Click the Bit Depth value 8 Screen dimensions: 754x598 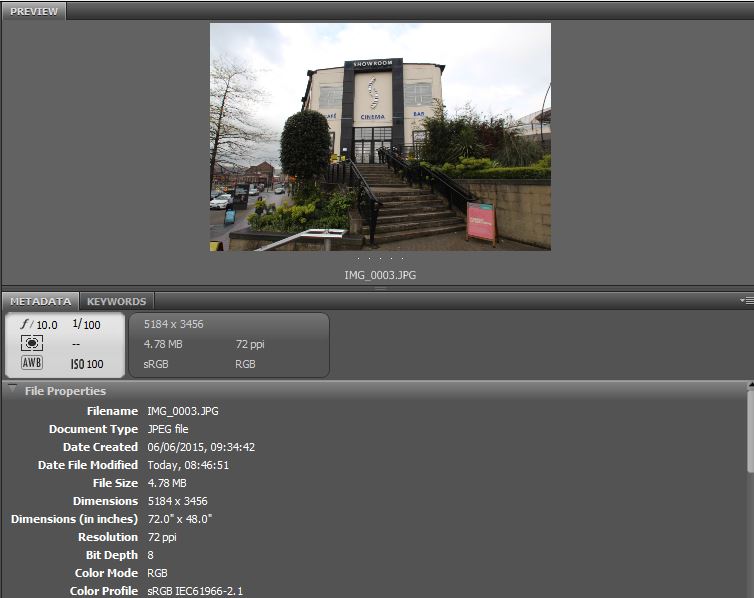(x=151, y=555)
